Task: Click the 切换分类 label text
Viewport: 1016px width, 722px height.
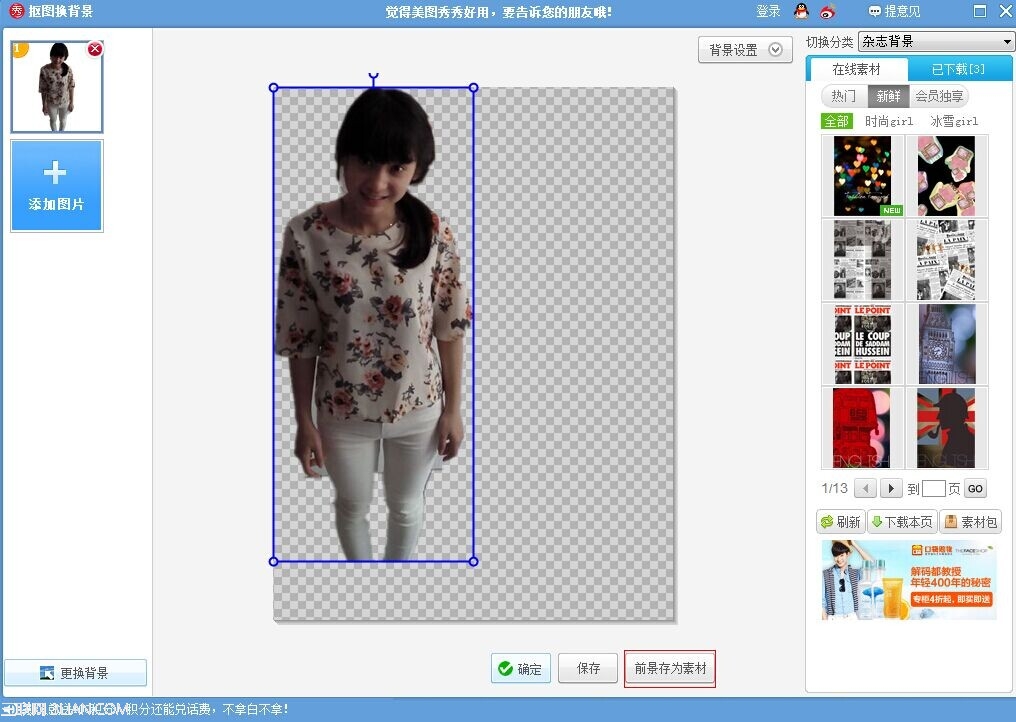Action: [829, 42]
